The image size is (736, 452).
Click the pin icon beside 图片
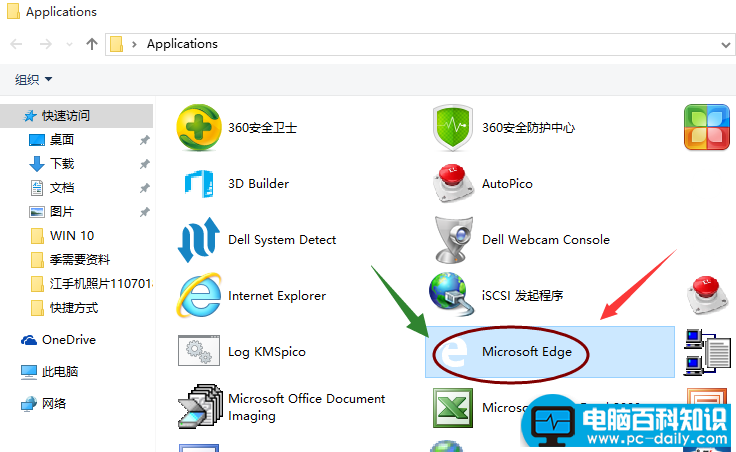[x=145, y=212]
